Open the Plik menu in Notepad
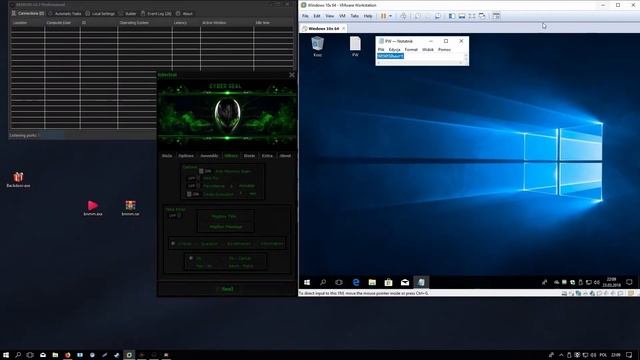The image size is (640, 360). 381,49
